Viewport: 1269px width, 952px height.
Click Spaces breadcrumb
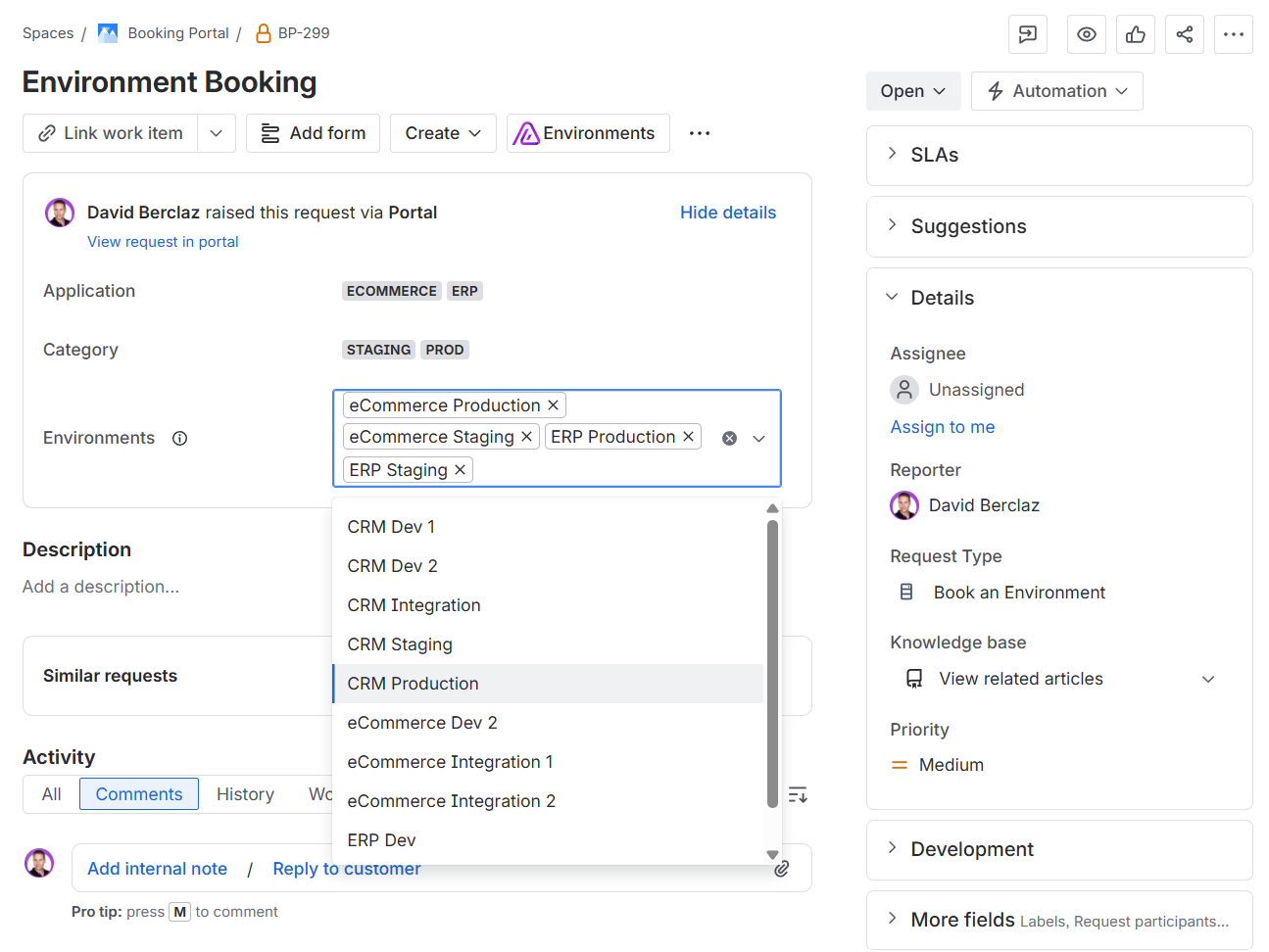(48, 33)
